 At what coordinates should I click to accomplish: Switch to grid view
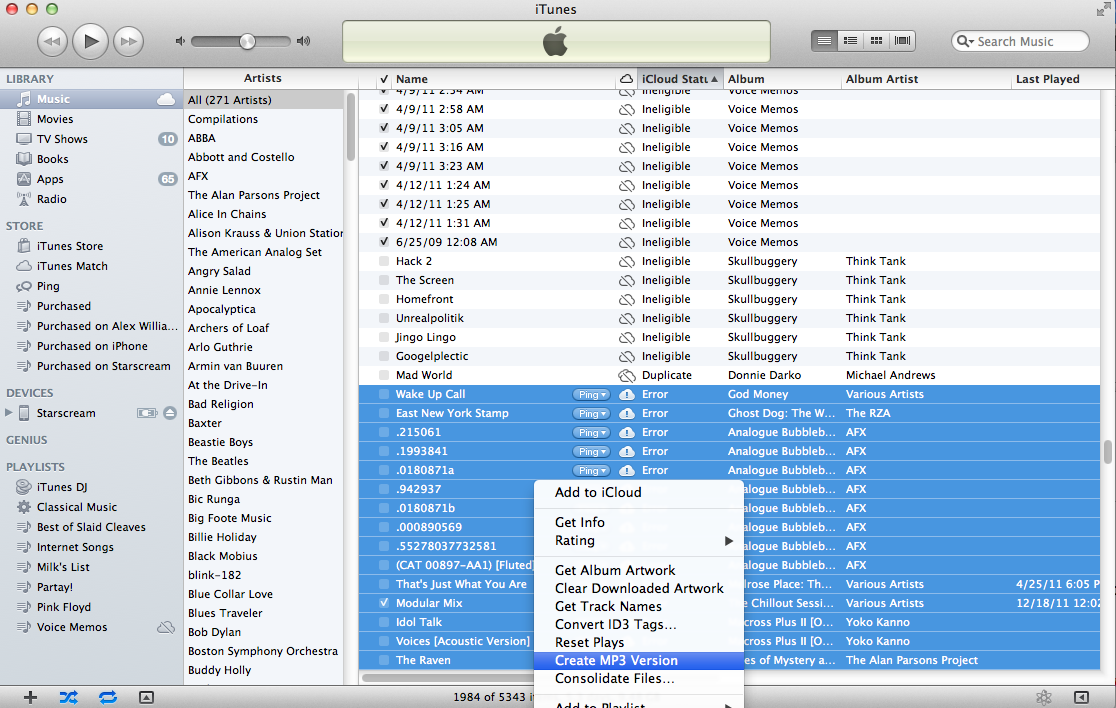(x=877, y=41)
